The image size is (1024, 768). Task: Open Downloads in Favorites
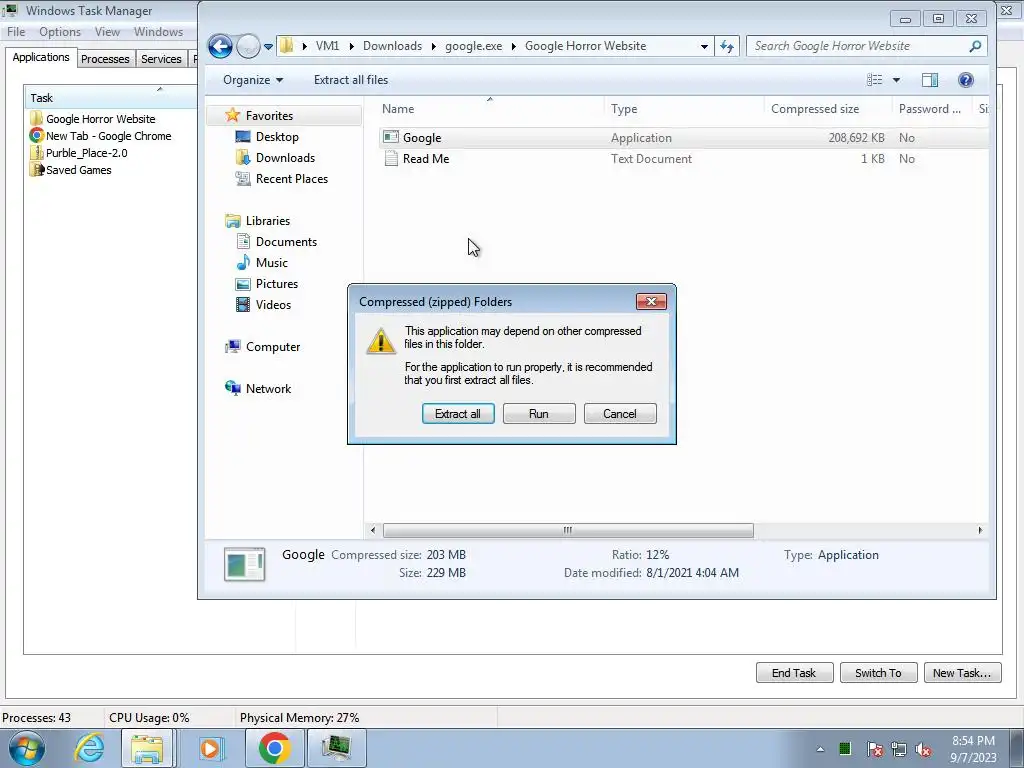(x=285, y=157)
